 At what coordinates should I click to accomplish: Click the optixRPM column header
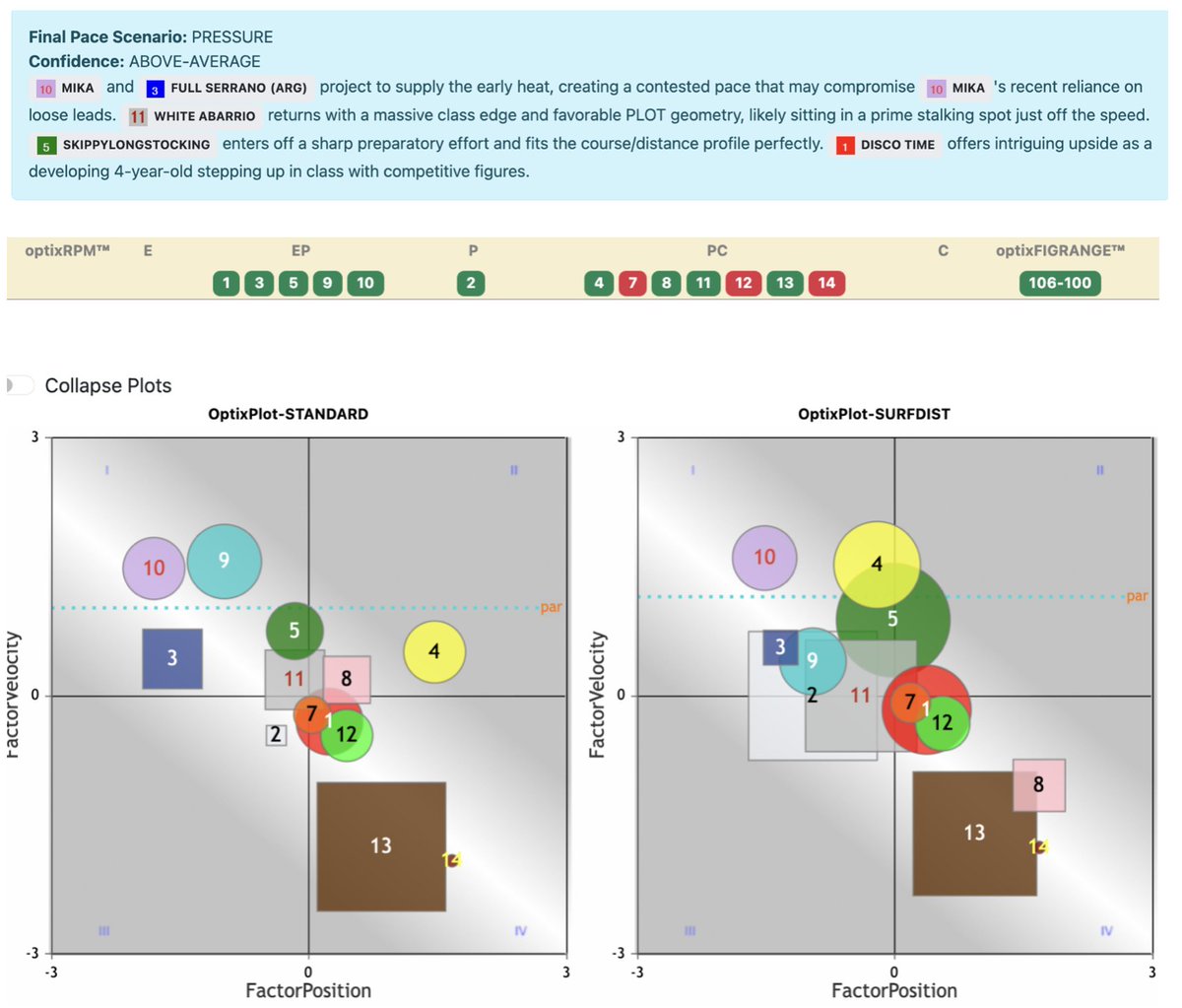tap(67, 250)
